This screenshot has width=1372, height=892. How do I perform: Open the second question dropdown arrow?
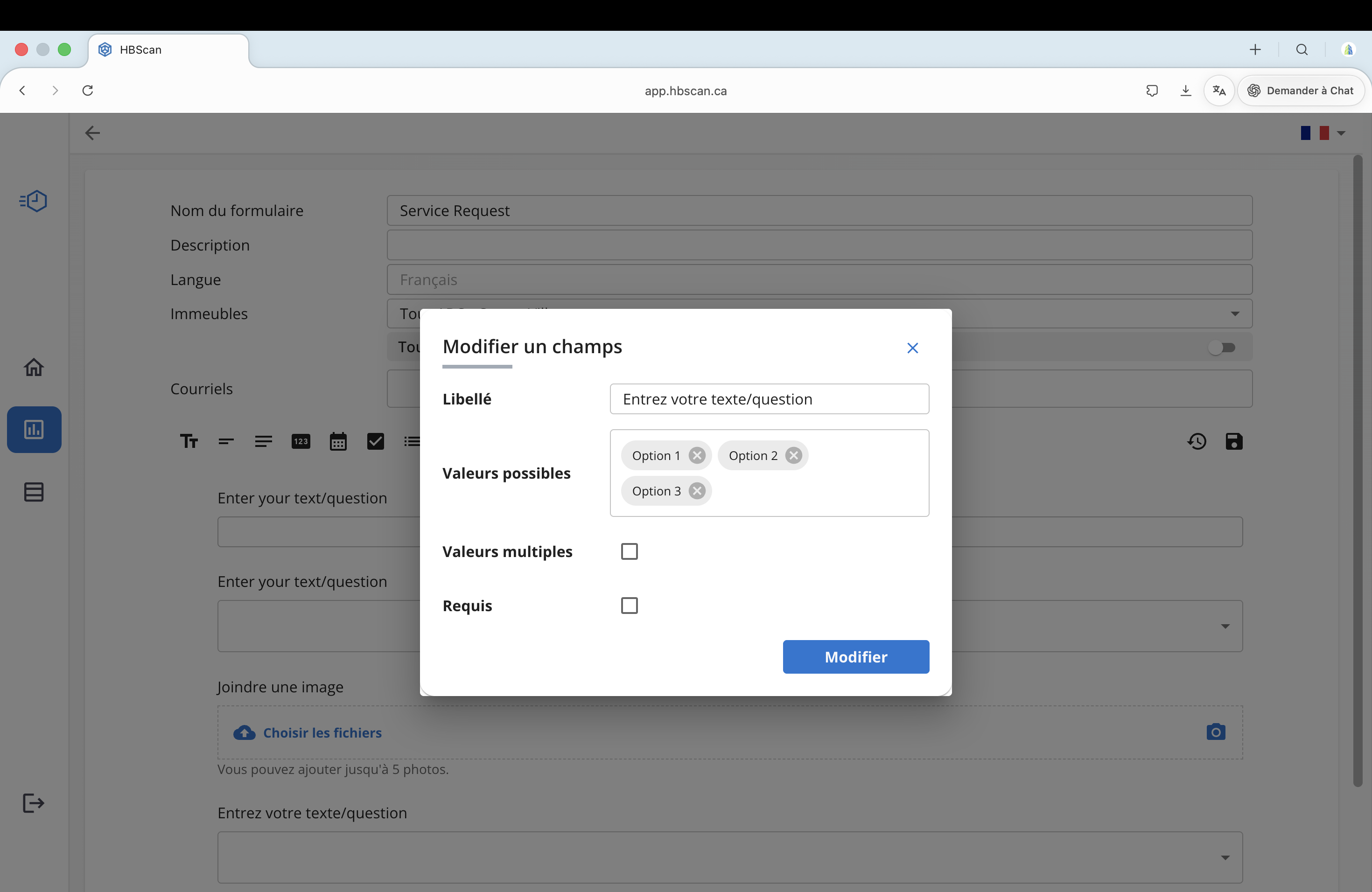pyautogui.click(x=1225, y=627)
